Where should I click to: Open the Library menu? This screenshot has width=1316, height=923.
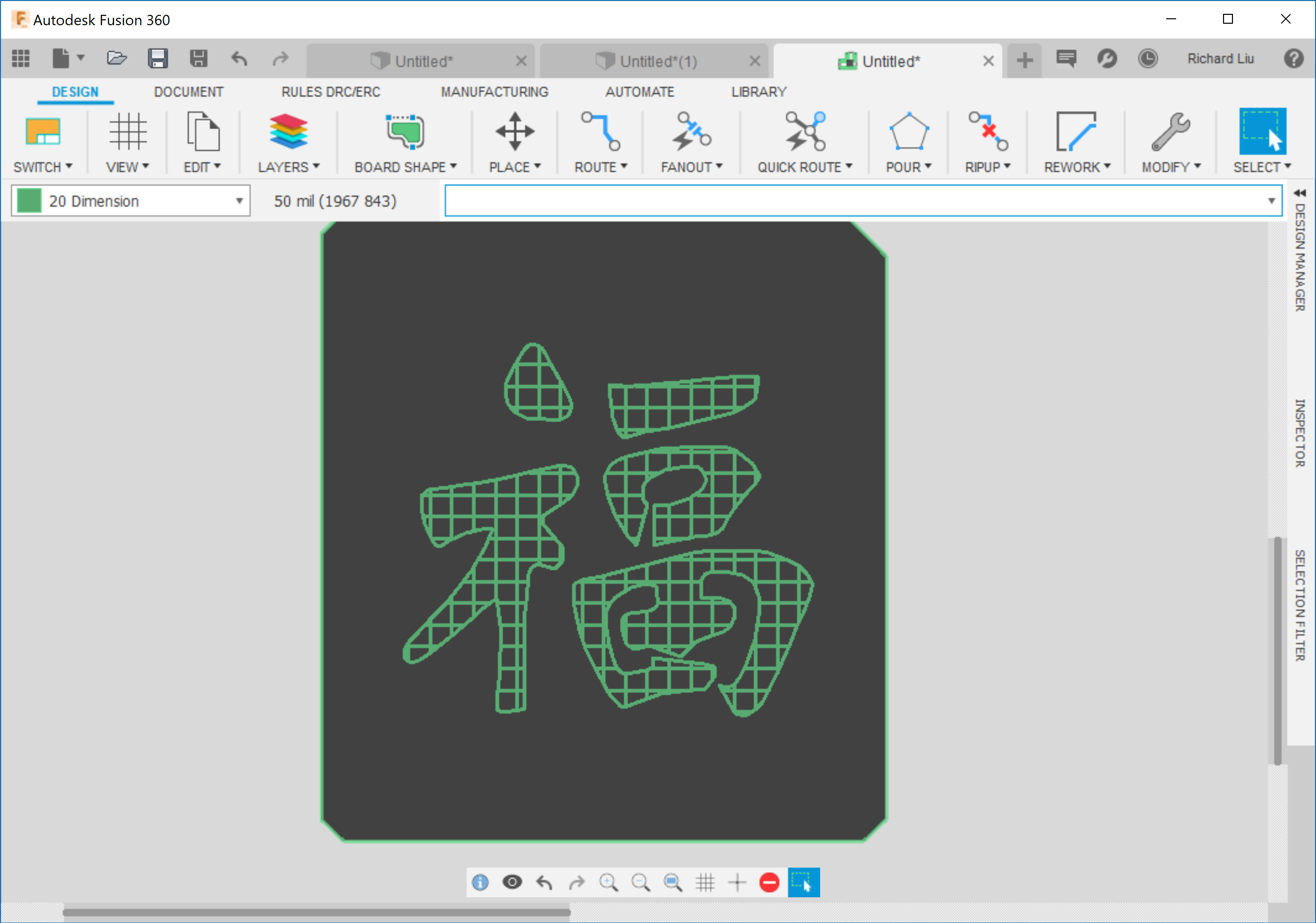tap(758, 91)
